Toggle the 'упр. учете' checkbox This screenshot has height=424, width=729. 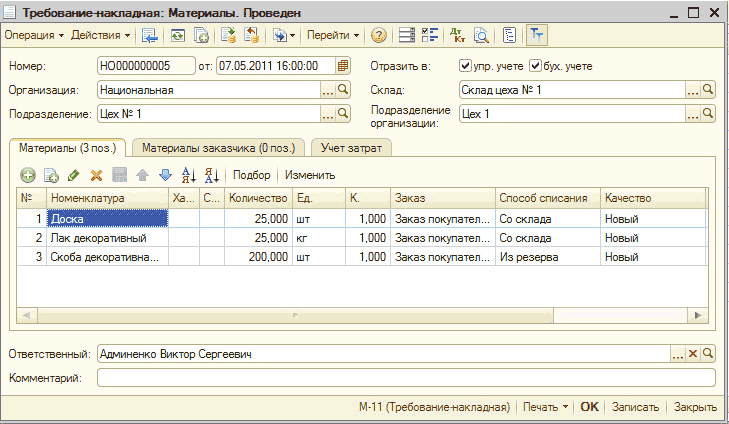(465, 66)
